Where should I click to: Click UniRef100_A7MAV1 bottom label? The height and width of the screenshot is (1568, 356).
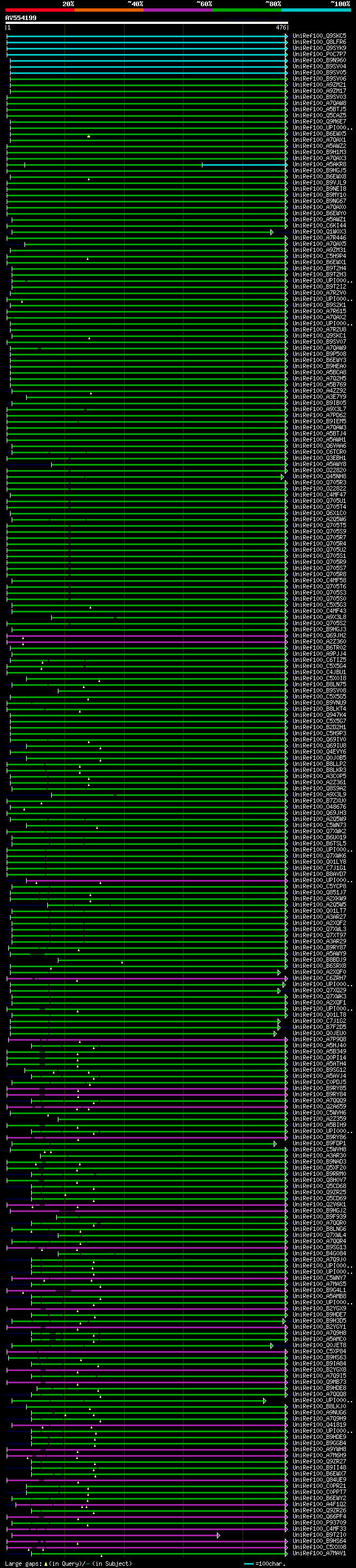(319, 1553)
